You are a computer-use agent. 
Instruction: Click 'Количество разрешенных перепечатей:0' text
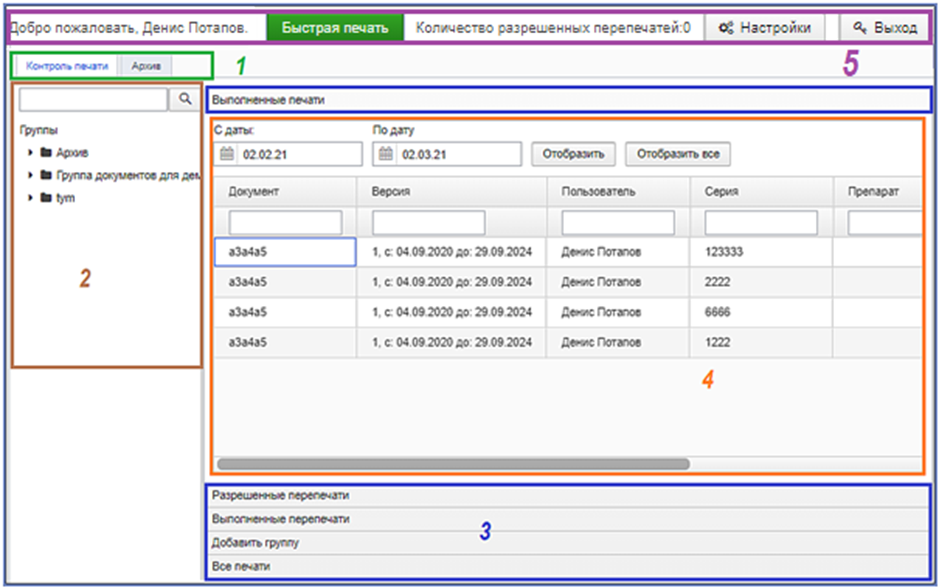point(553,28)
